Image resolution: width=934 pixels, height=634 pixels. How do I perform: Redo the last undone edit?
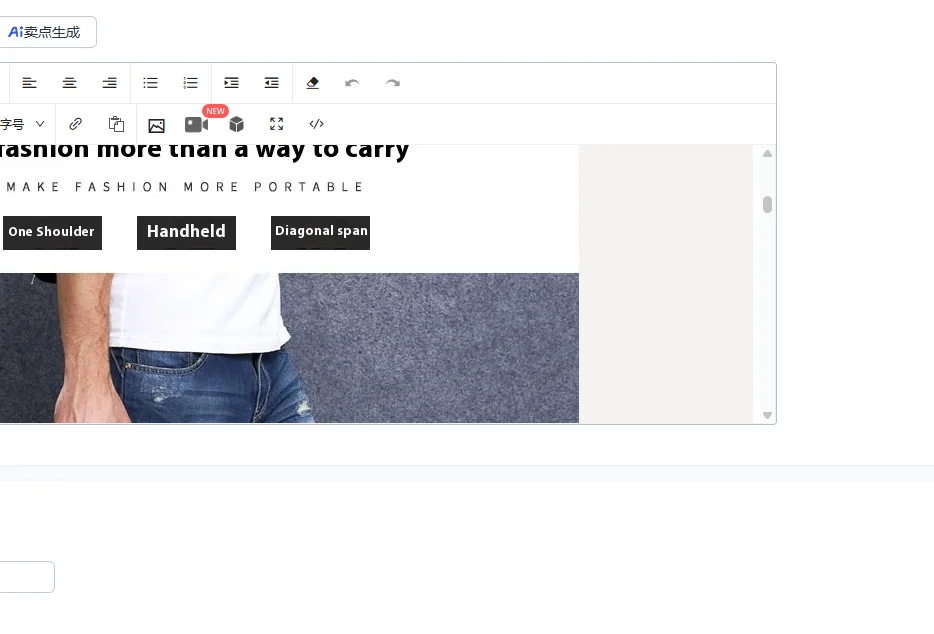[393, 83]
